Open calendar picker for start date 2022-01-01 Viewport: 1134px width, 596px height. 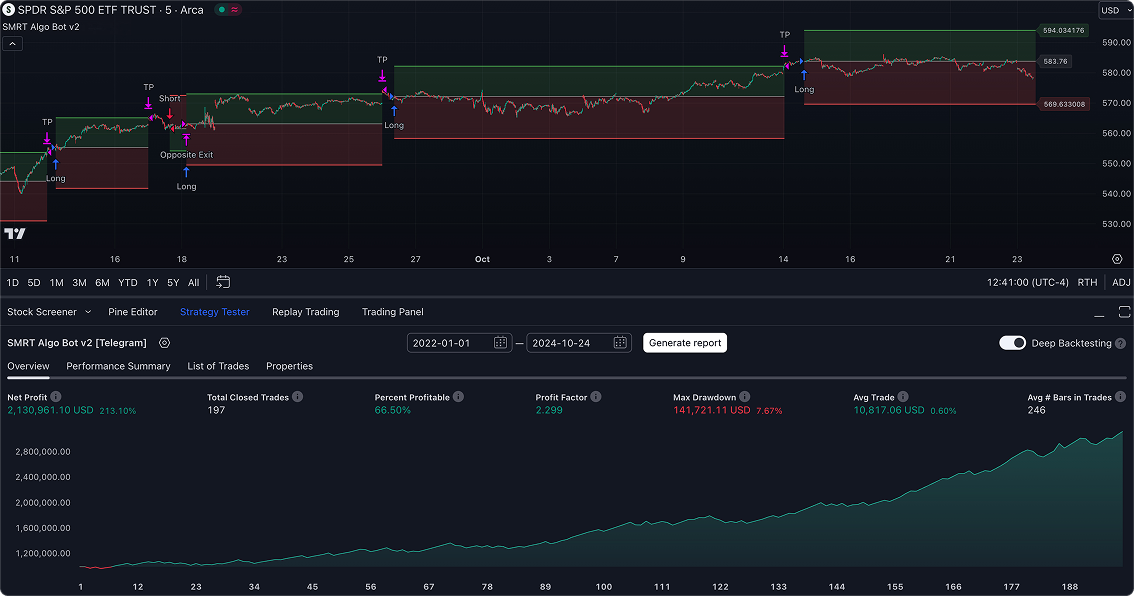tap(500, 343)
